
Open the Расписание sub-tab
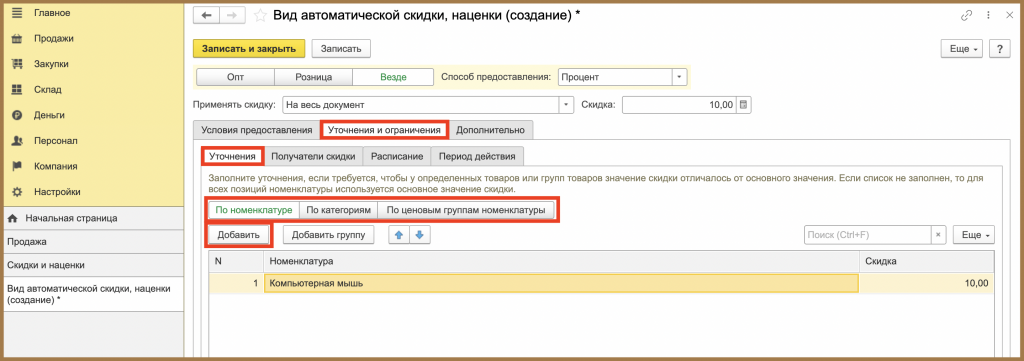[x=397, y=156]
